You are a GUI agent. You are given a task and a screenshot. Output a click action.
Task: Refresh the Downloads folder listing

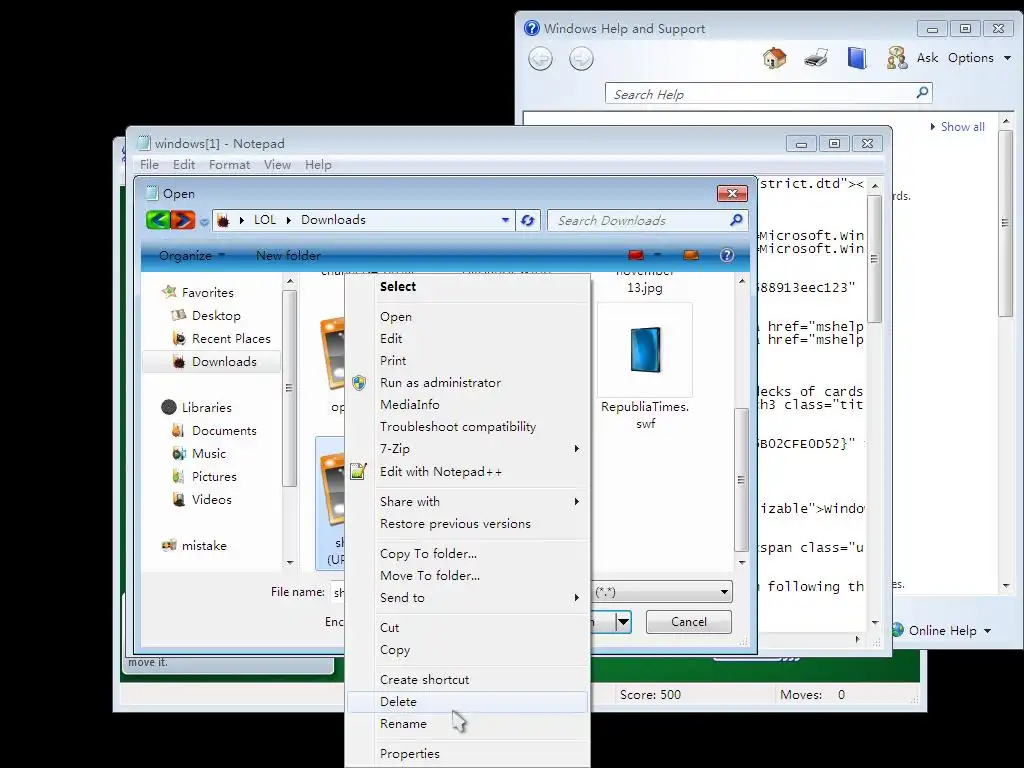(528, 221)
